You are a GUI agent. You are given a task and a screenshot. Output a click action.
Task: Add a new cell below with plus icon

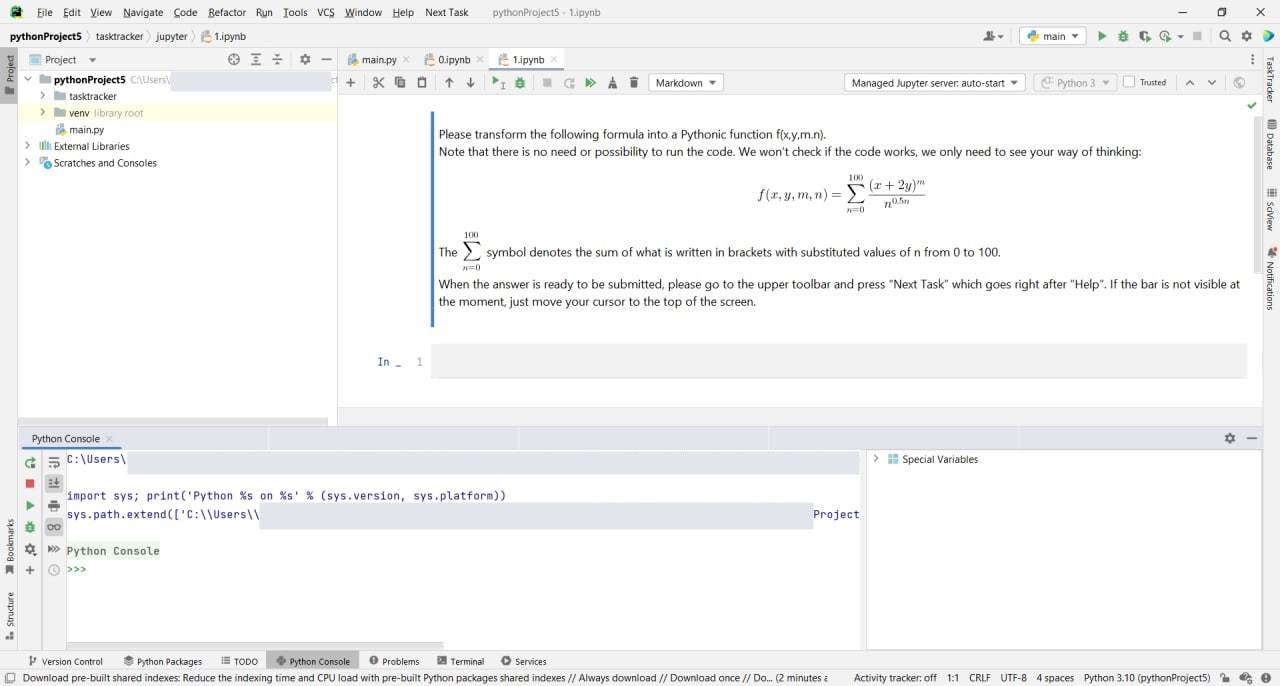[x=350, y=83]
